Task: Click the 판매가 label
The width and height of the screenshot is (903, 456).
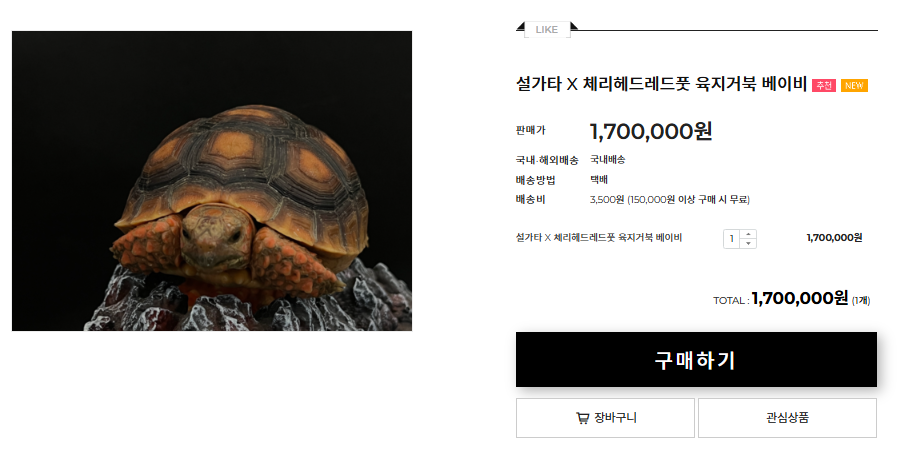Action: 530,130
